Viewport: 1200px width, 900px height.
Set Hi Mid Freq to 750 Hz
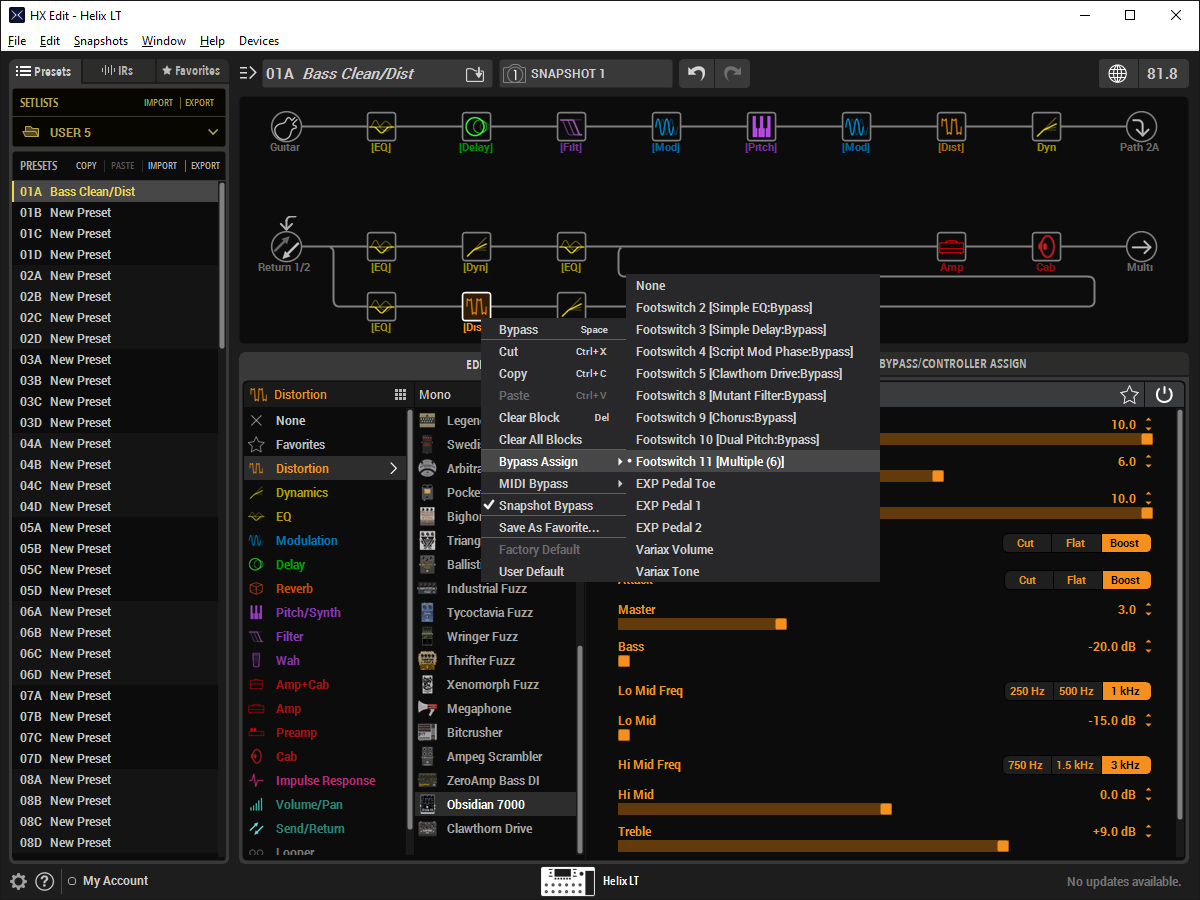coord(1026,765)
